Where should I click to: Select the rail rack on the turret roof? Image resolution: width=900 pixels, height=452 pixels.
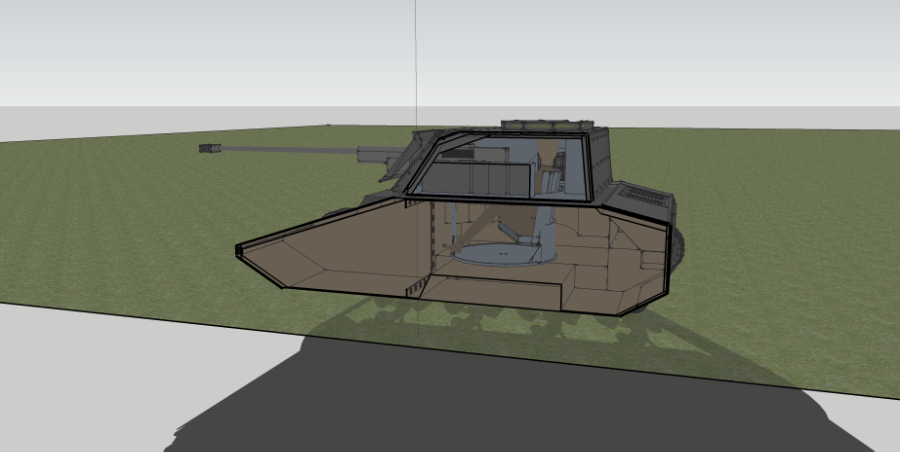click(x=545, y=122)
